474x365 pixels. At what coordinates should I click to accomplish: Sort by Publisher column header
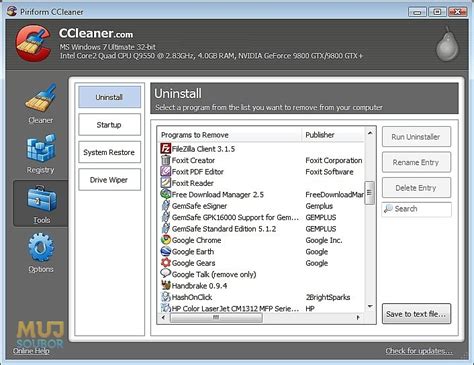pyautogui.click(x=333, y=135)
